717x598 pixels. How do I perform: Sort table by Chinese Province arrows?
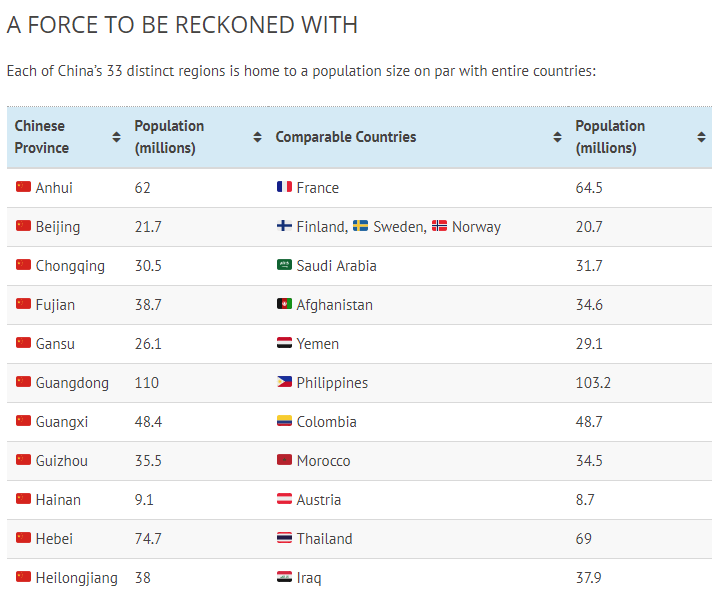pos(116,137)
